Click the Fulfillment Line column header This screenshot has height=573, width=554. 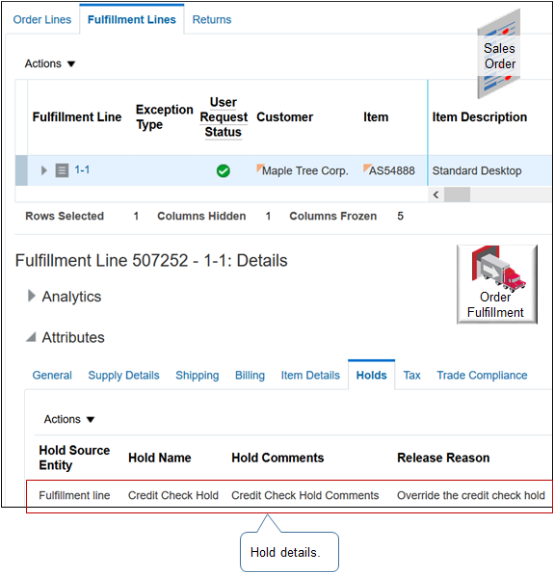pos(77,117)
